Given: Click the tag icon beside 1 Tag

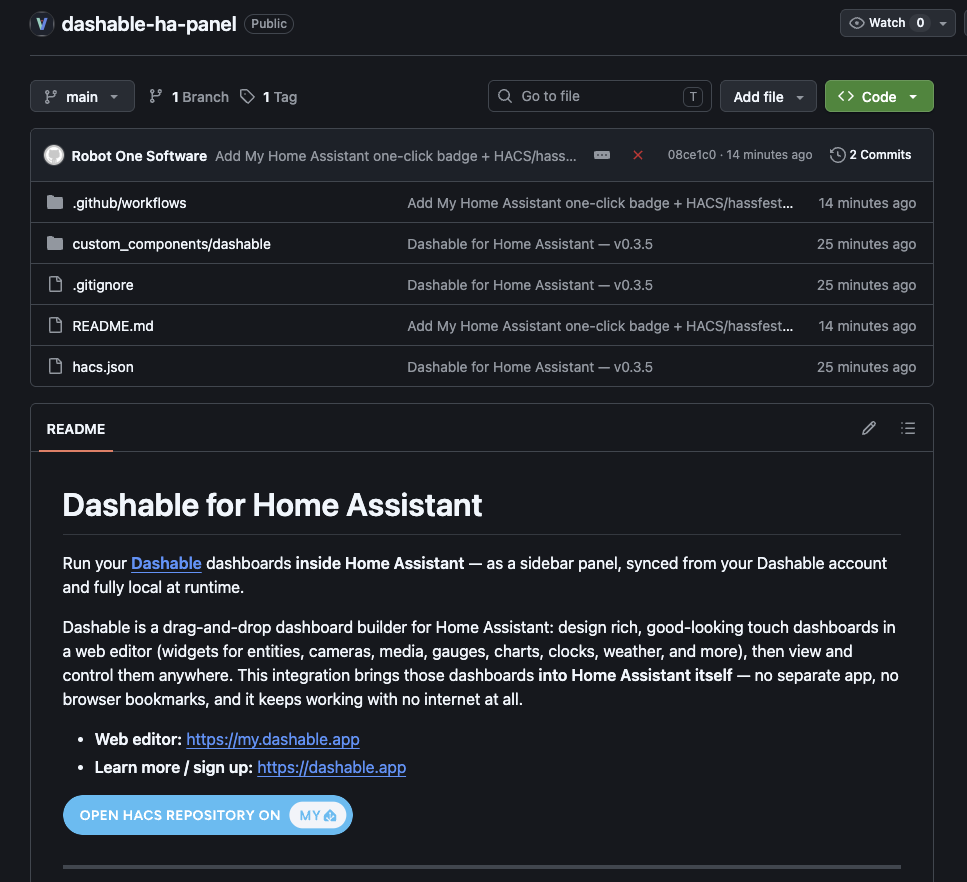Looking at the screenshot, I should (247, 96).
